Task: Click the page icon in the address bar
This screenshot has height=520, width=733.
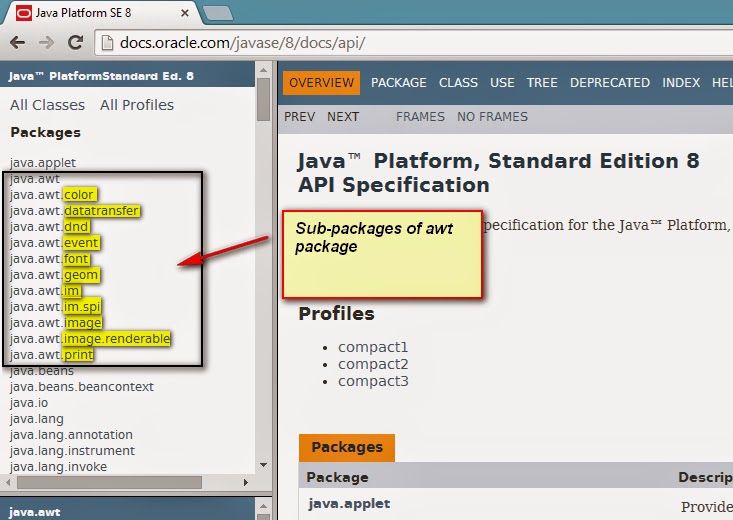Action: pos(108,43)
